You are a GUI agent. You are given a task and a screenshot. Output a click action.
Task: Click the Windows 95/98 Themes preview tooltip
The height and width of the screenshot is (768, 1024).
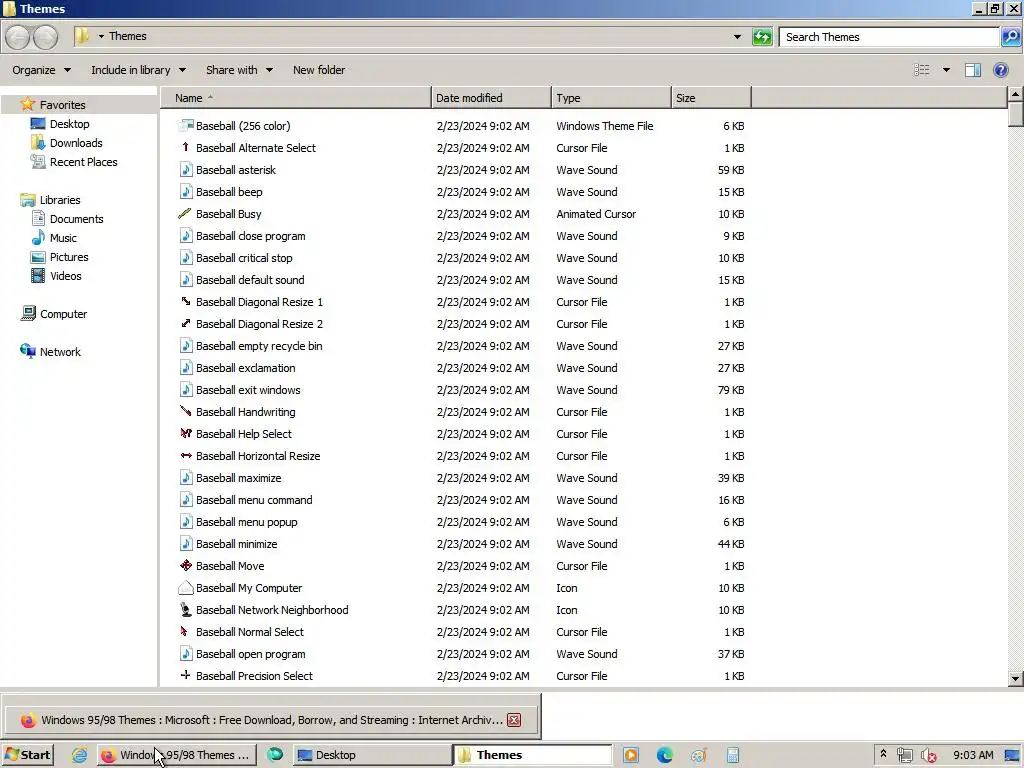pyautogui.click(x=271, y=720)
